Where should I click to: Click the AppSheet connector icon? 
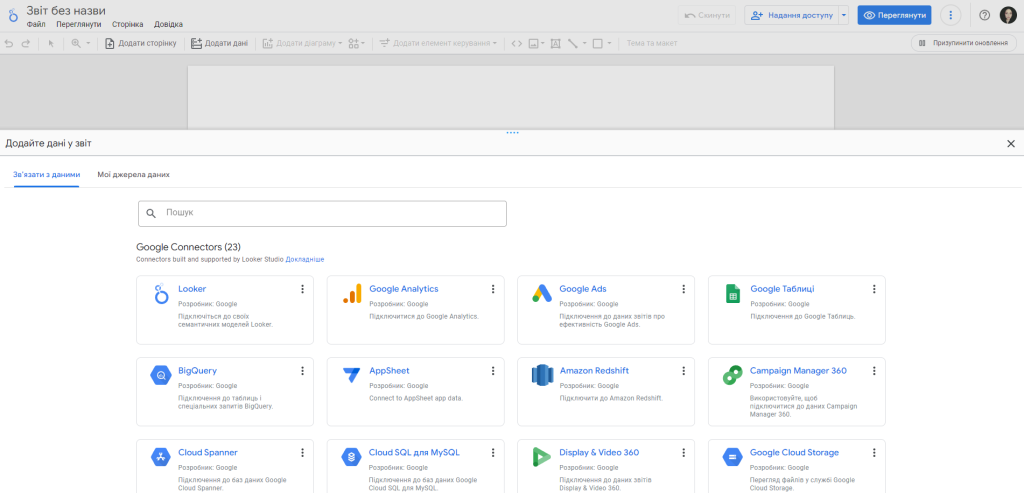pos(351,376)
